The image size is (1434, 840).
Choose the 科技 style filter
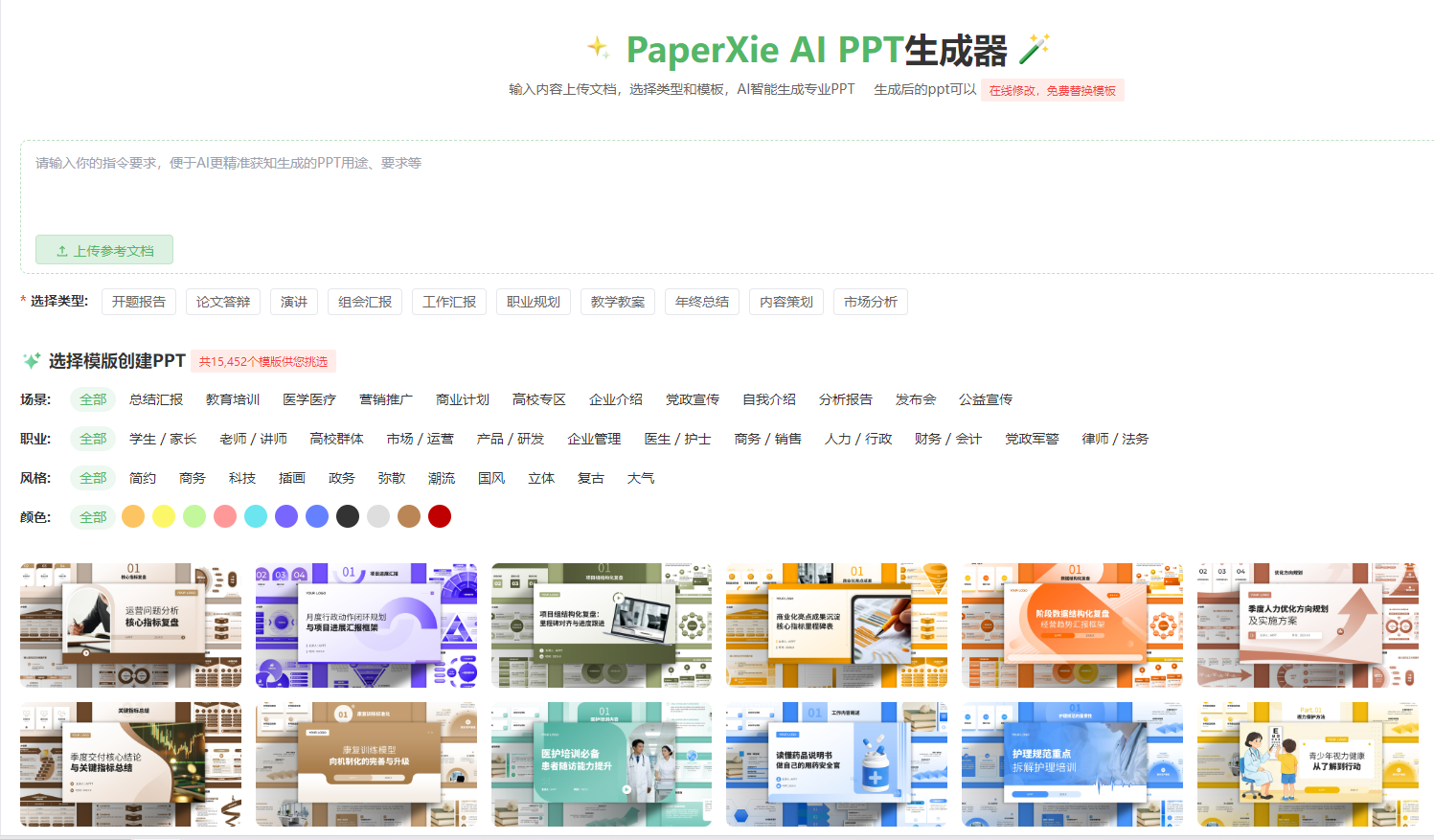[x=241, y=478]
